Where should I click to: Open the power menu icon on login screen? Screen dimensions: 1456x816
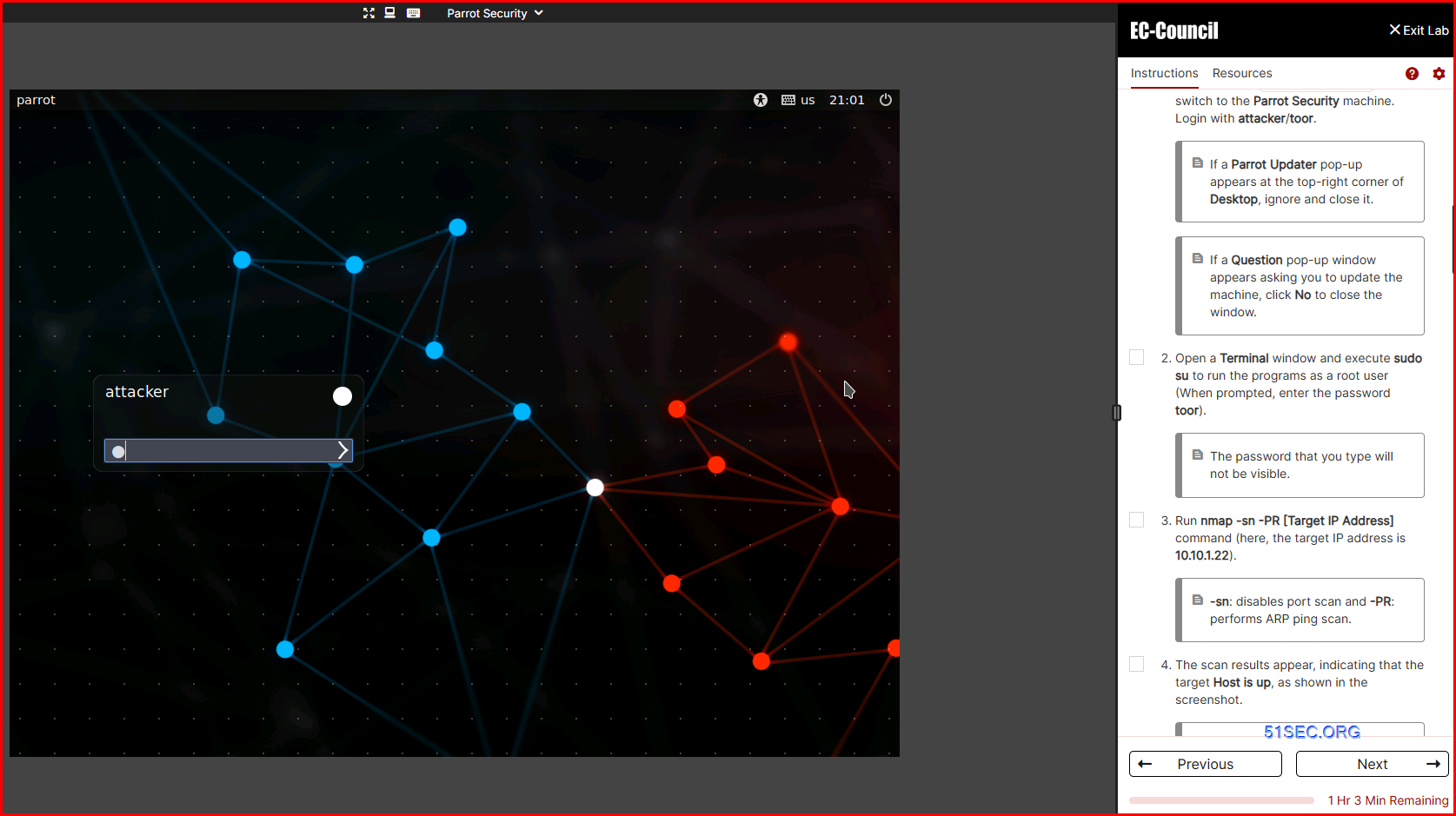pos(886,100)
